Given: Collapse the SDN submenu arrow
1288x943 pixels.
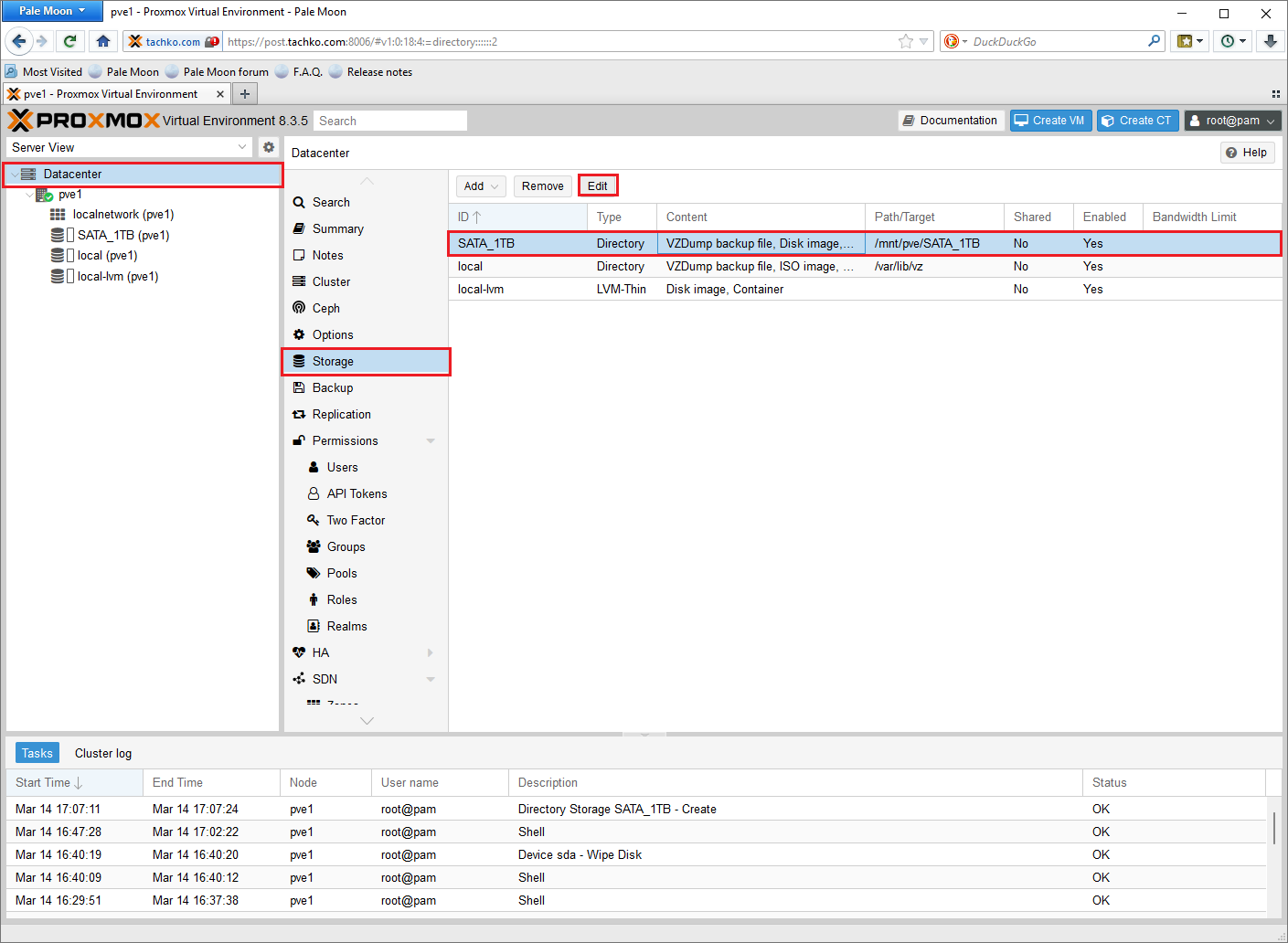Looking at the screenshot, I should pos(431,679).
